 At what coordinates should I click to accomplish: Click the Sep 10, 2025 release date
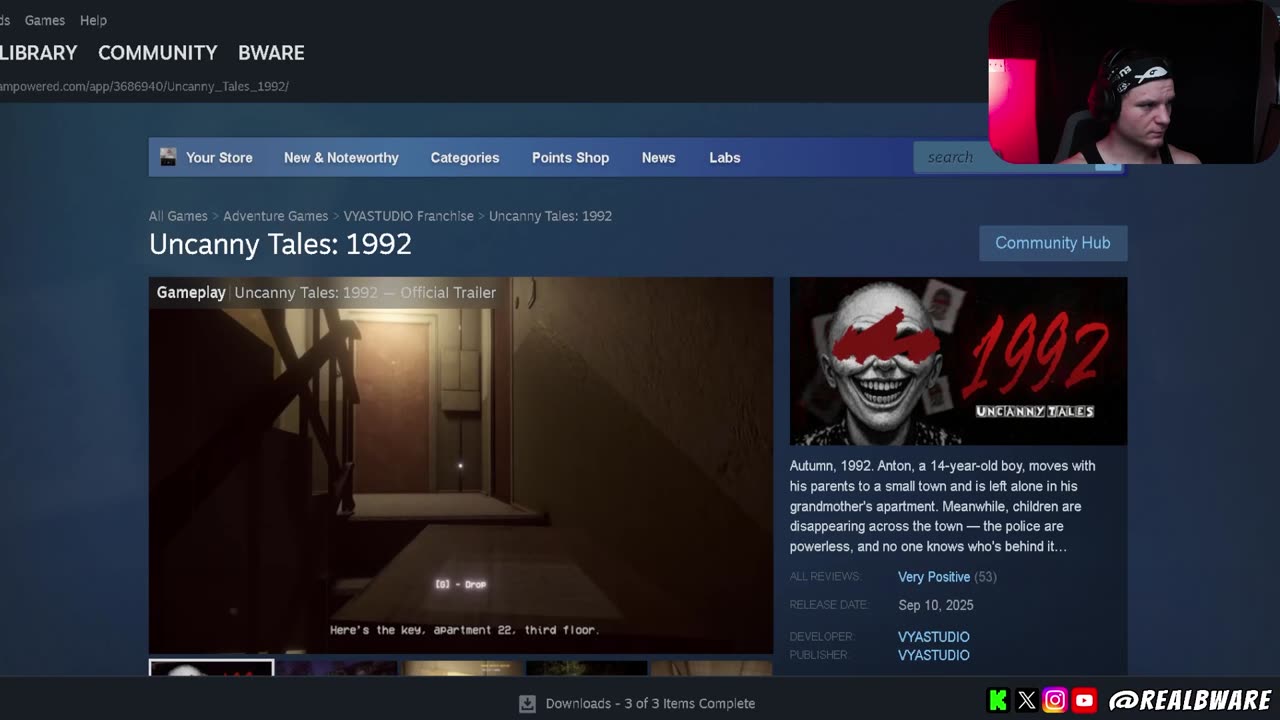935,605
